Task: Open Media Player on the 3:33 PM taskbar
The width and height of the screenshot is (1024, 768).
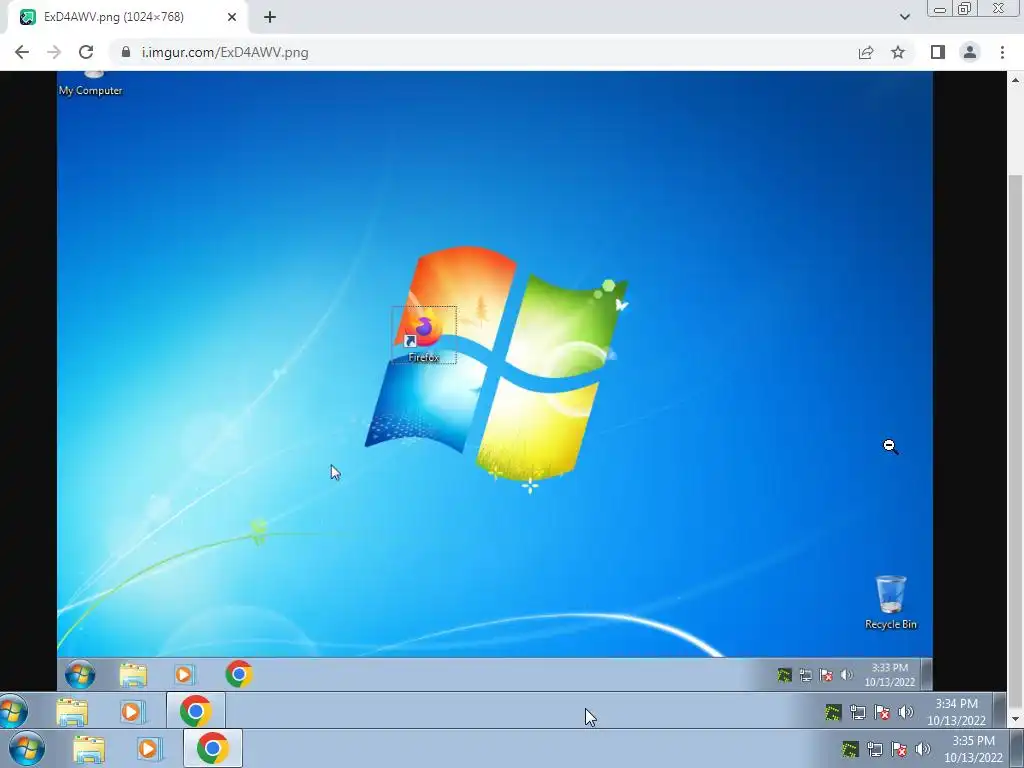Action: (x=185, y=675)
